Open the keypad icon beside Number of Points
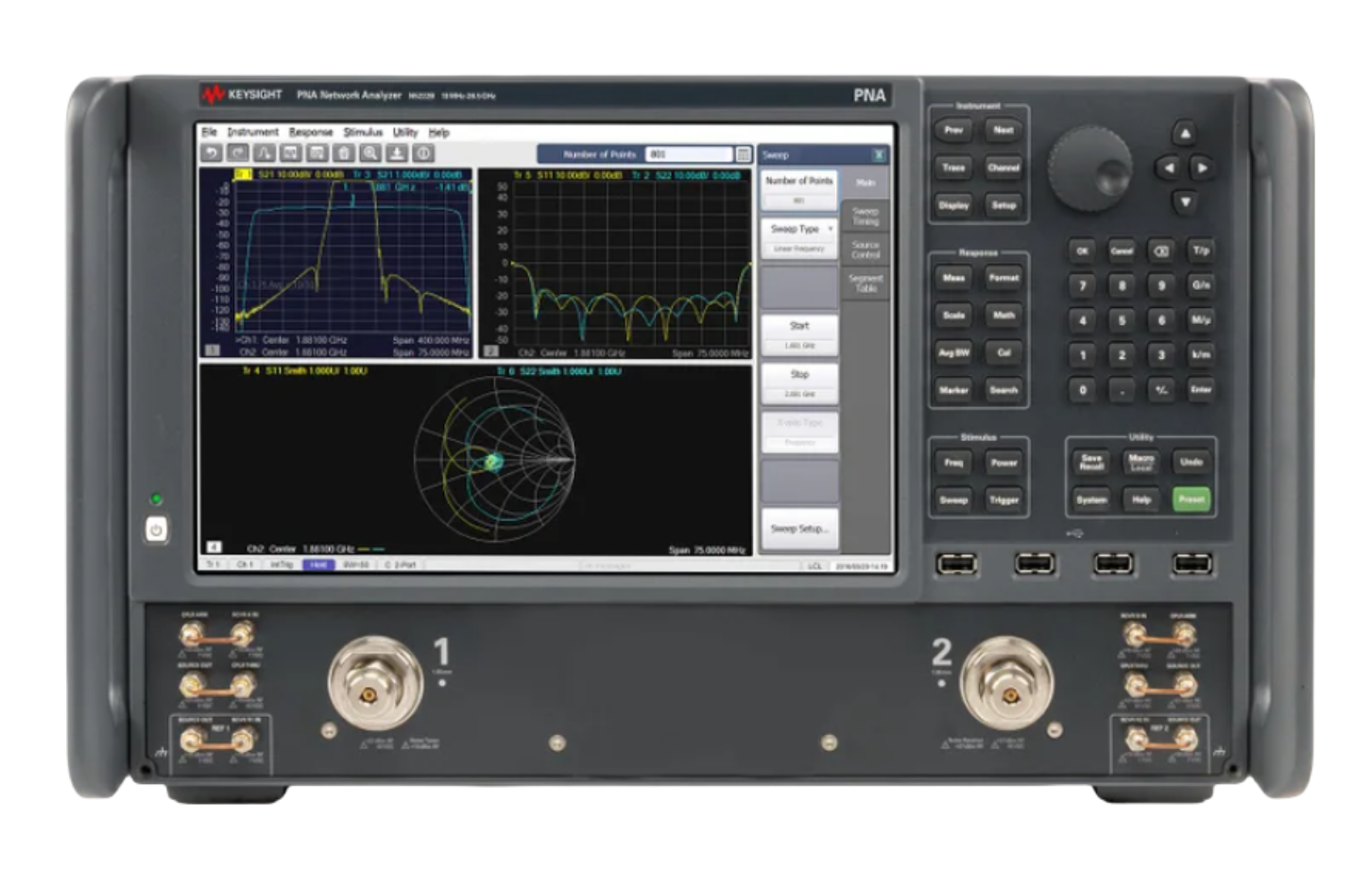The image size is (1372, 869). point(744,155)
